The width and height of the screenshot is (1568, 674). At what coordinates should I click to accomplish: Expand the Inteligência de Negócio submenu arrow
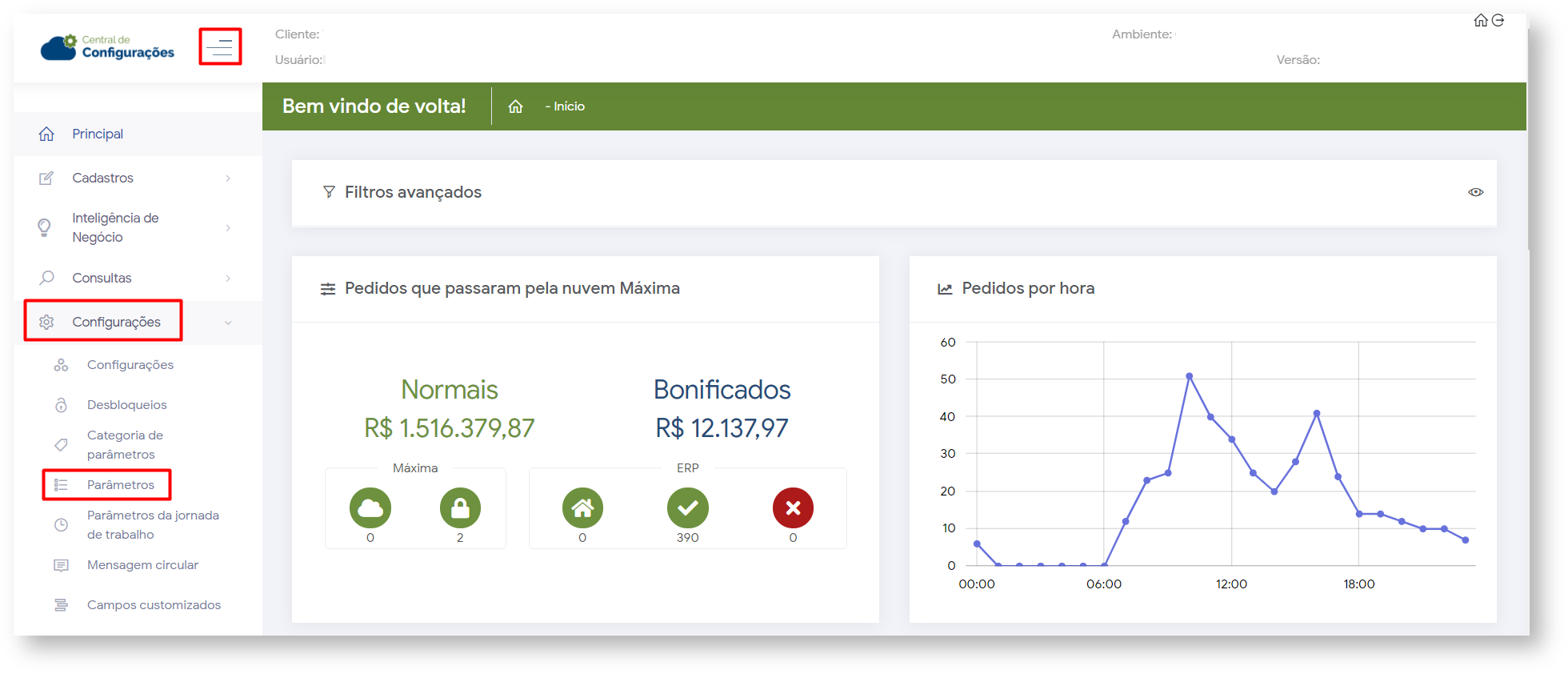(228, 228)
